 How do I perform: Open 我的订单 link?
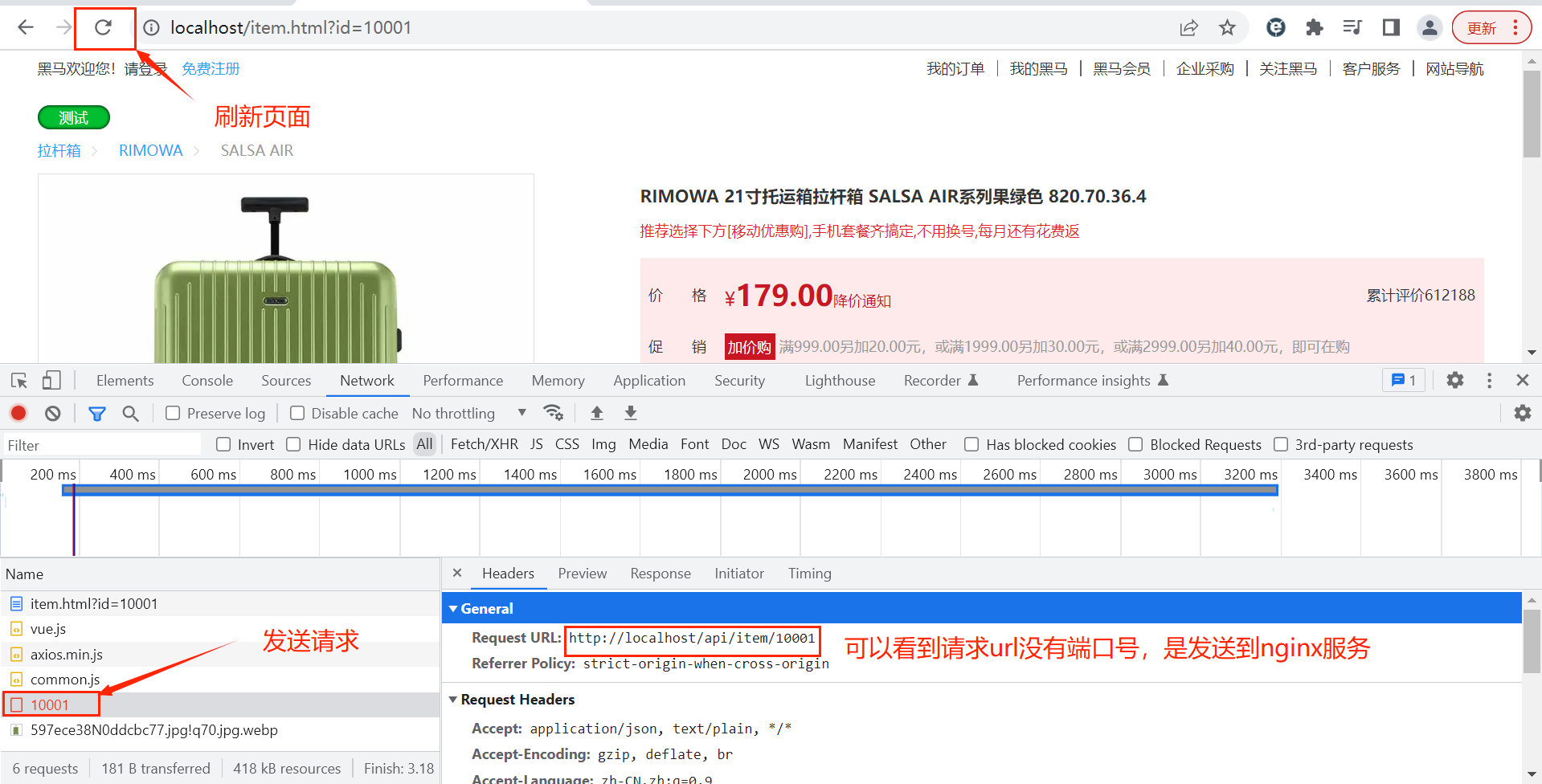(x=955, y=69)
